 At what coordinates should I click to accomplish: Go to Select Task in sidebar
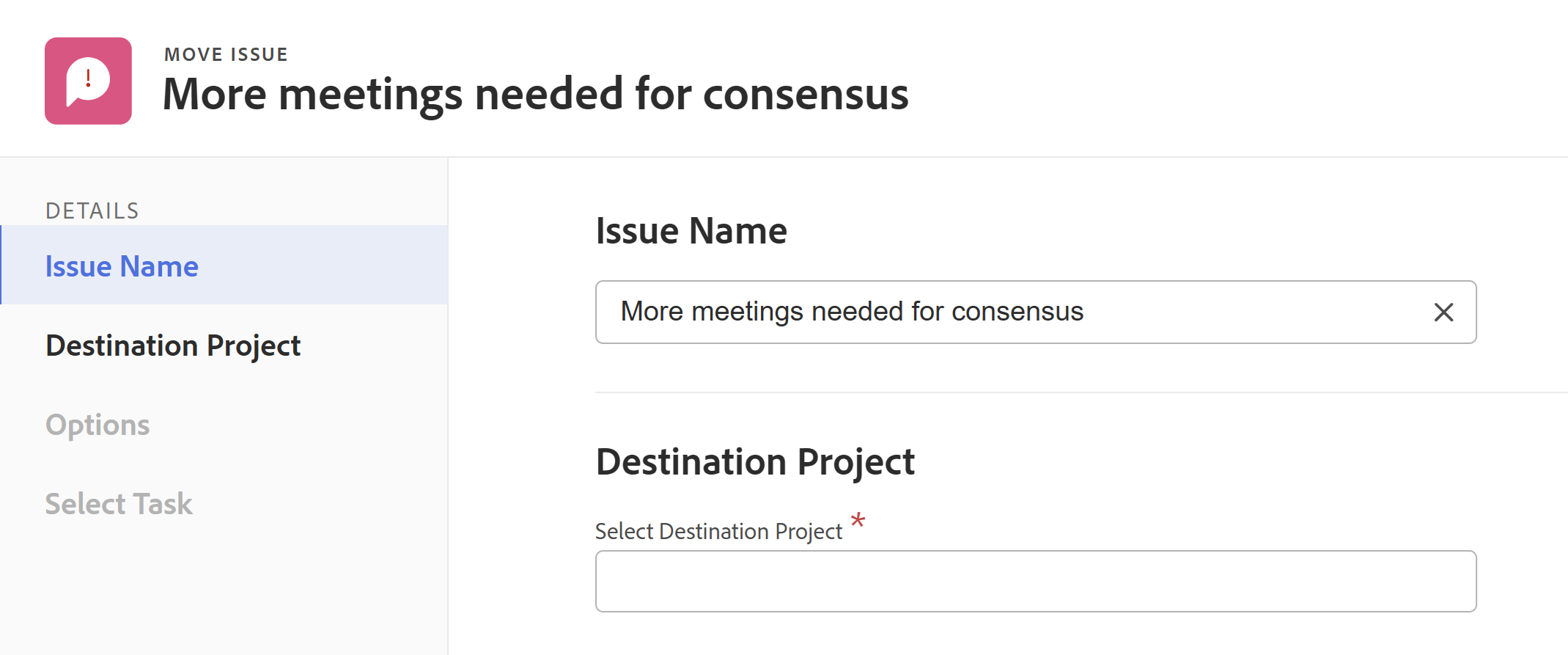click(119, 504)
